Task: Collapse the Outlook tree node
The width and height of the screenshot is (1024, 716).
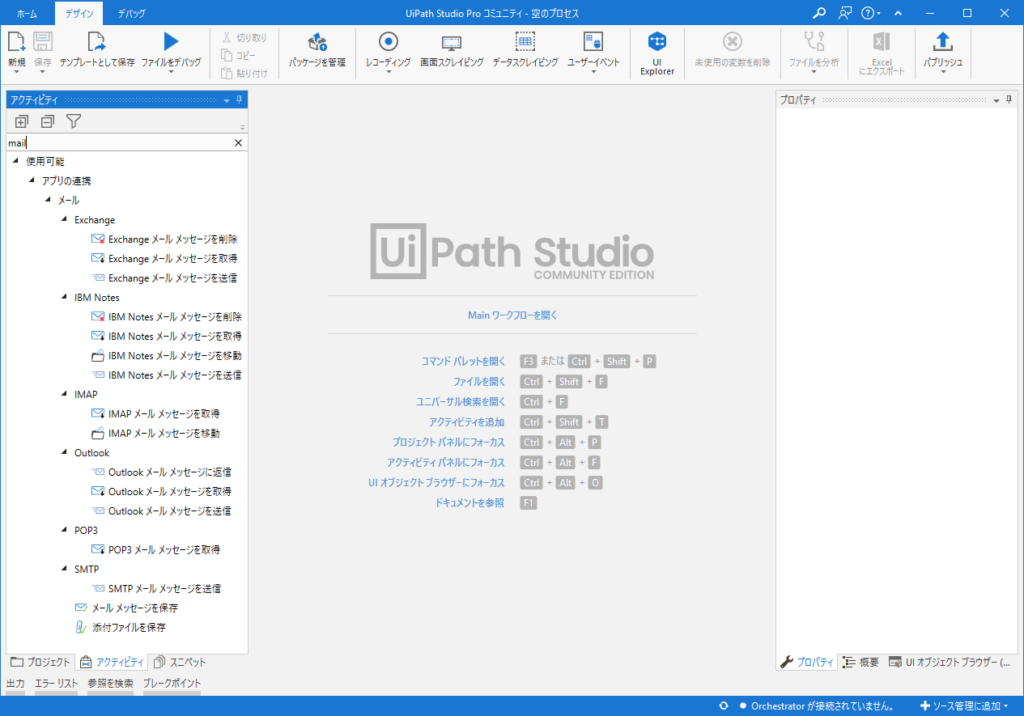Action: (64, 453)
